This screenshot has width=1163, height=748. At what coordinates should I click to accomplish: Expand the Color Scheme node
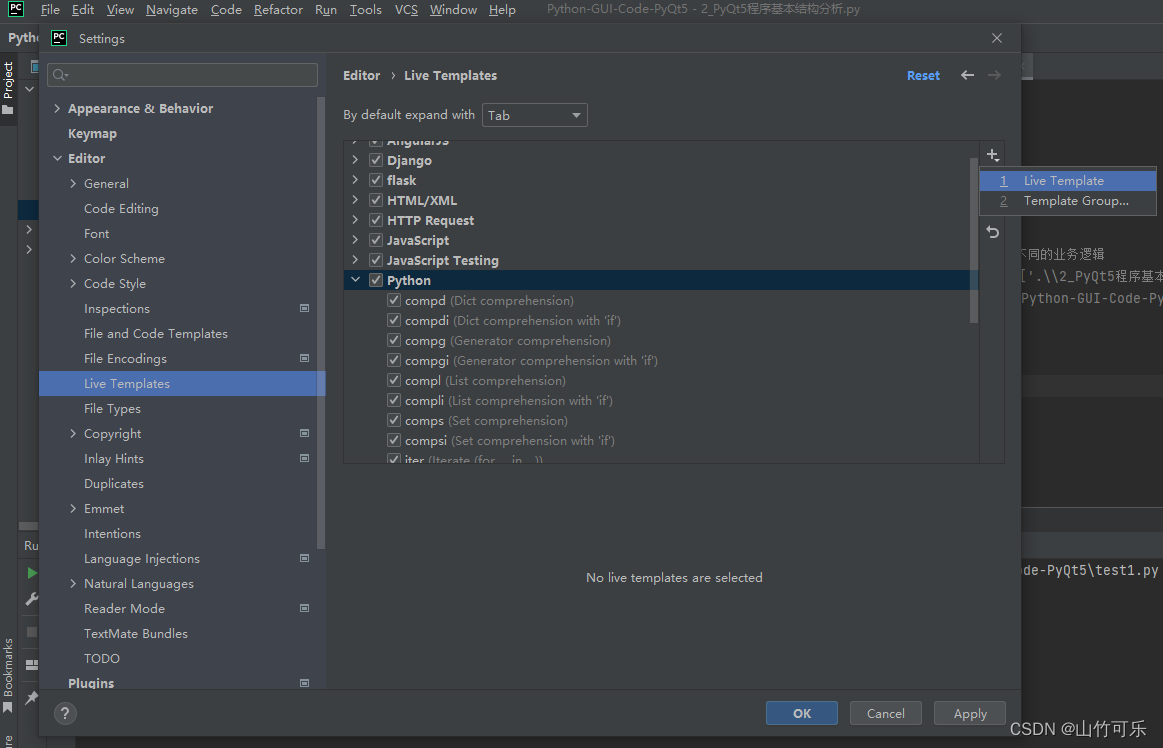[x=73, y=258]
